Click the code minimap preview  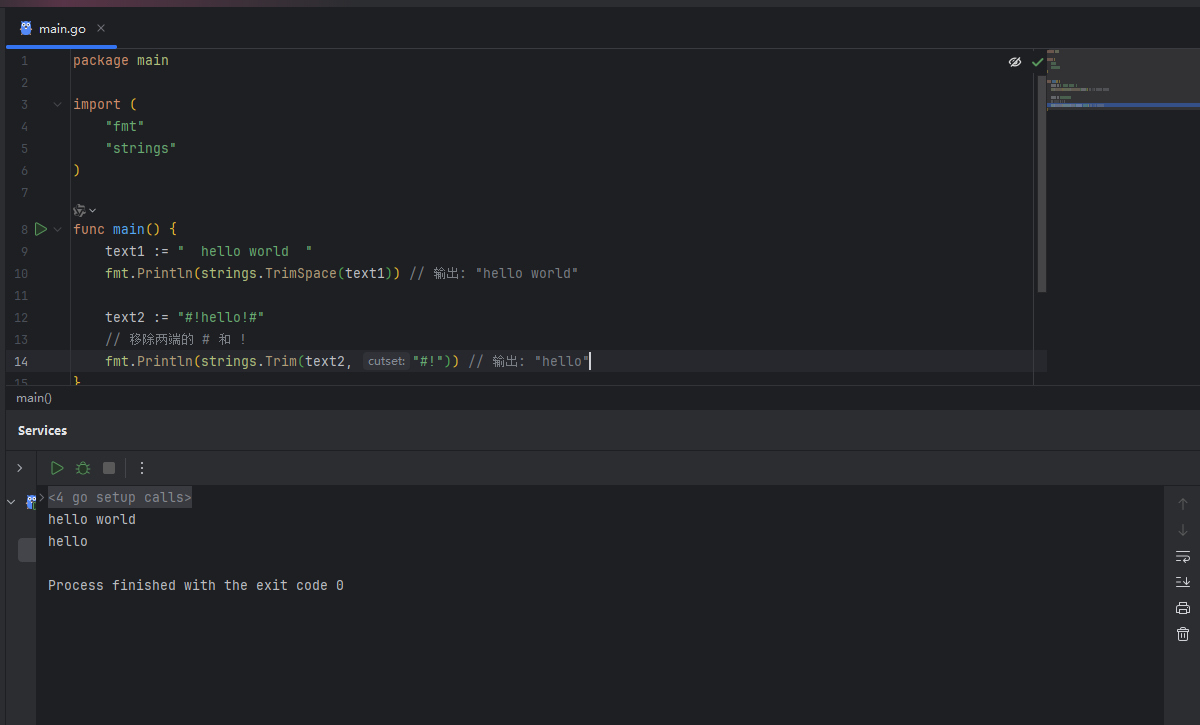(x=1123, y=80)
